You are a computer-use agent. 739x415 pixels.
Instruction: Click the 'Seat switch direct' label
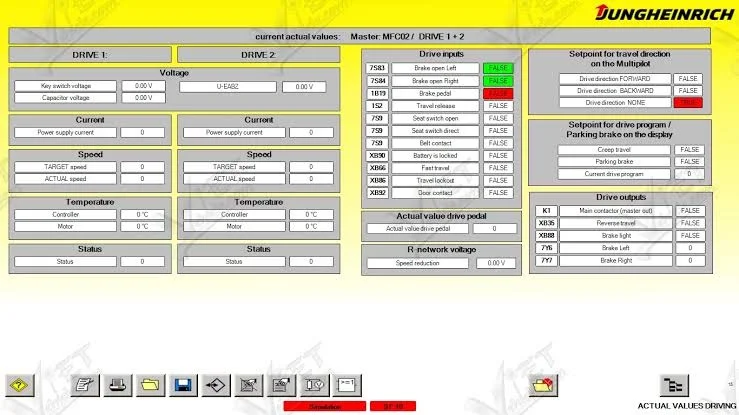click(435, 130)
